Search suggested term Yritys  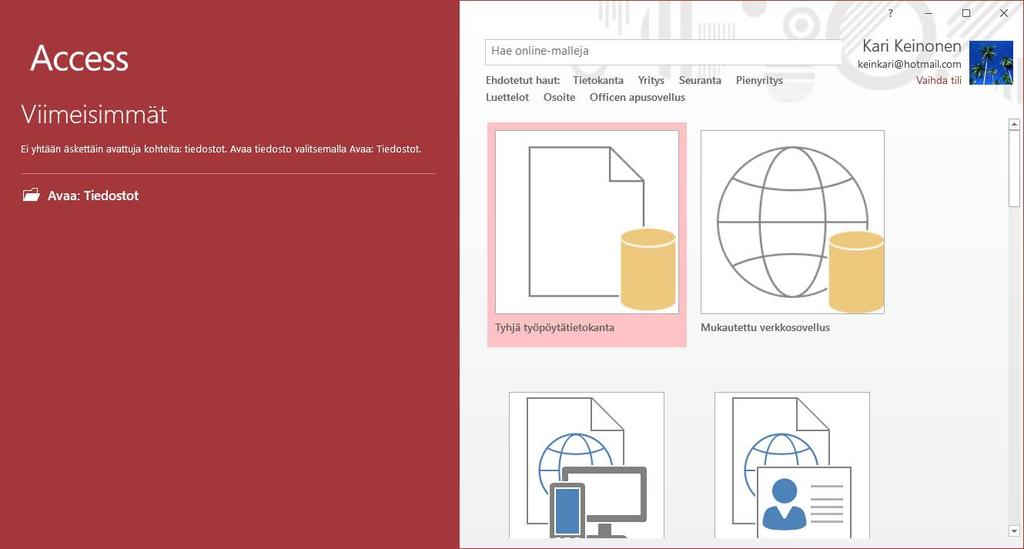651,80
